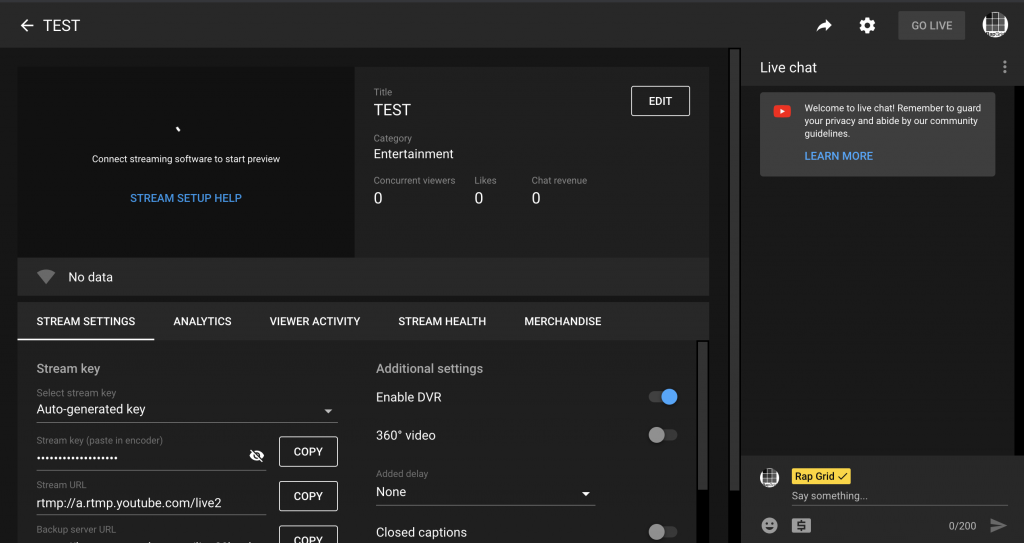
Task: Click the Rap Grid avatar in chat
Action: 770,478
